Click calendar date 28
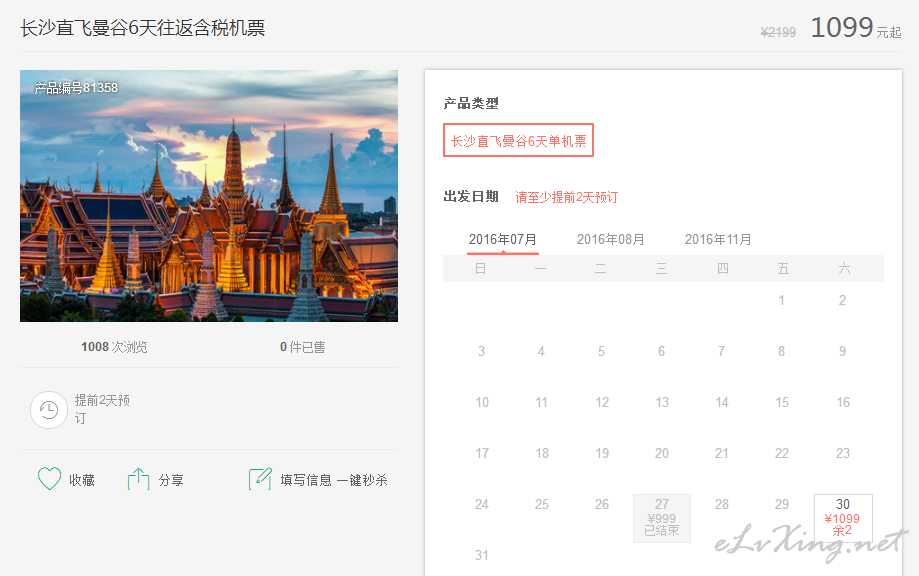Viewport: 919px width, 576px height. pos(722,505)
